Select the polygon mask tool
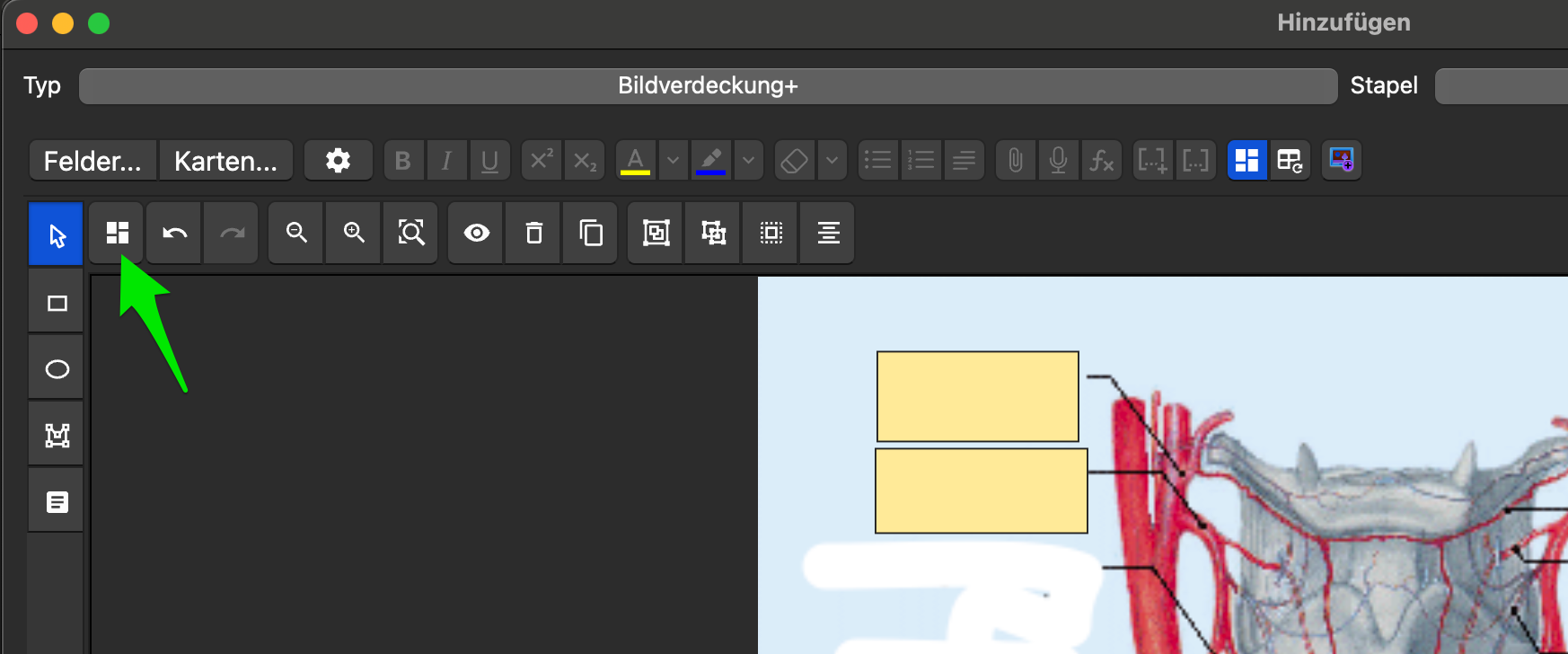The width and height of the screenshot is (1568, 654). point(57,436)
